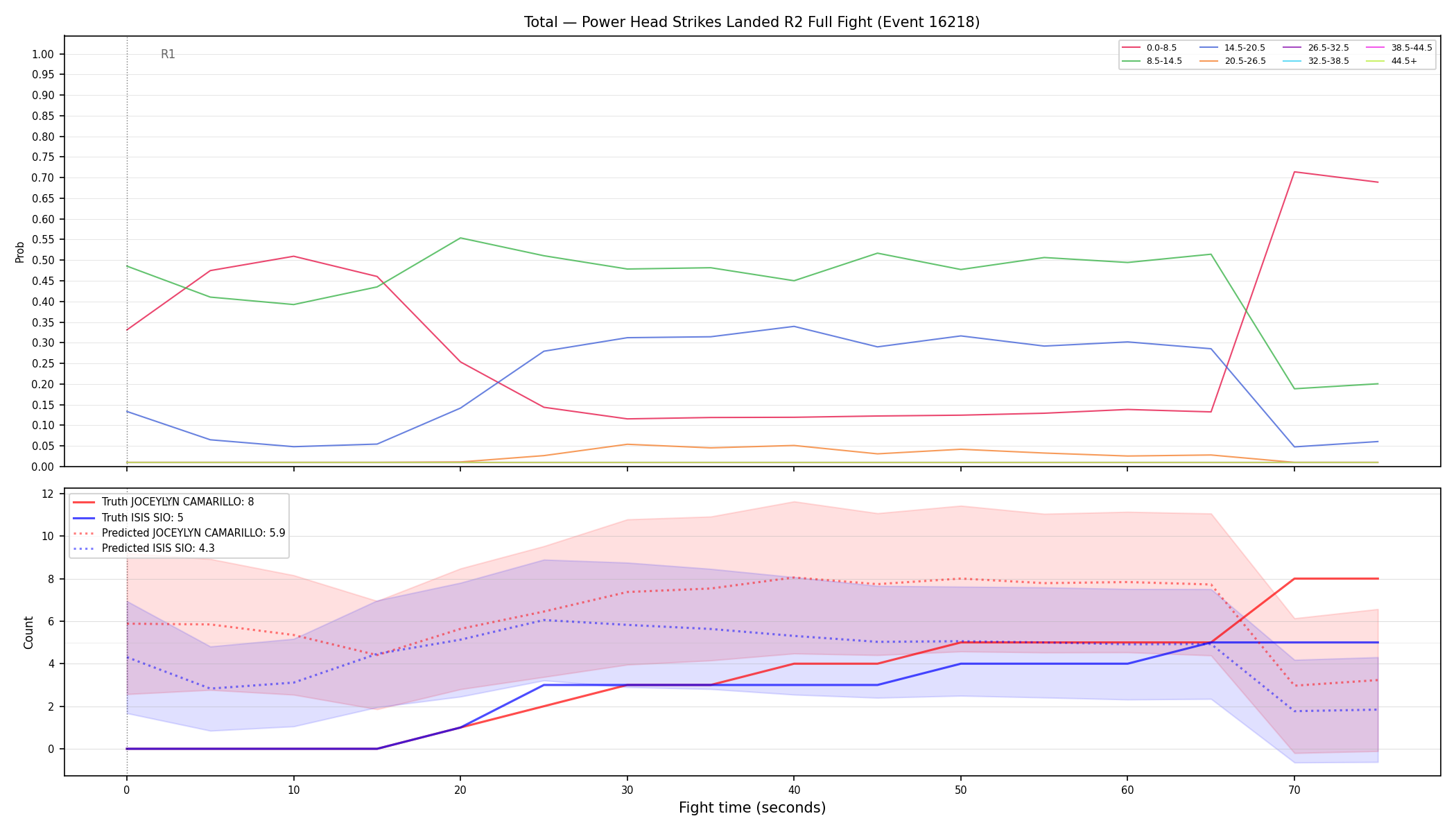Select the 44.5+ legend entry
1456x832 pixels.
point(1392,61)
